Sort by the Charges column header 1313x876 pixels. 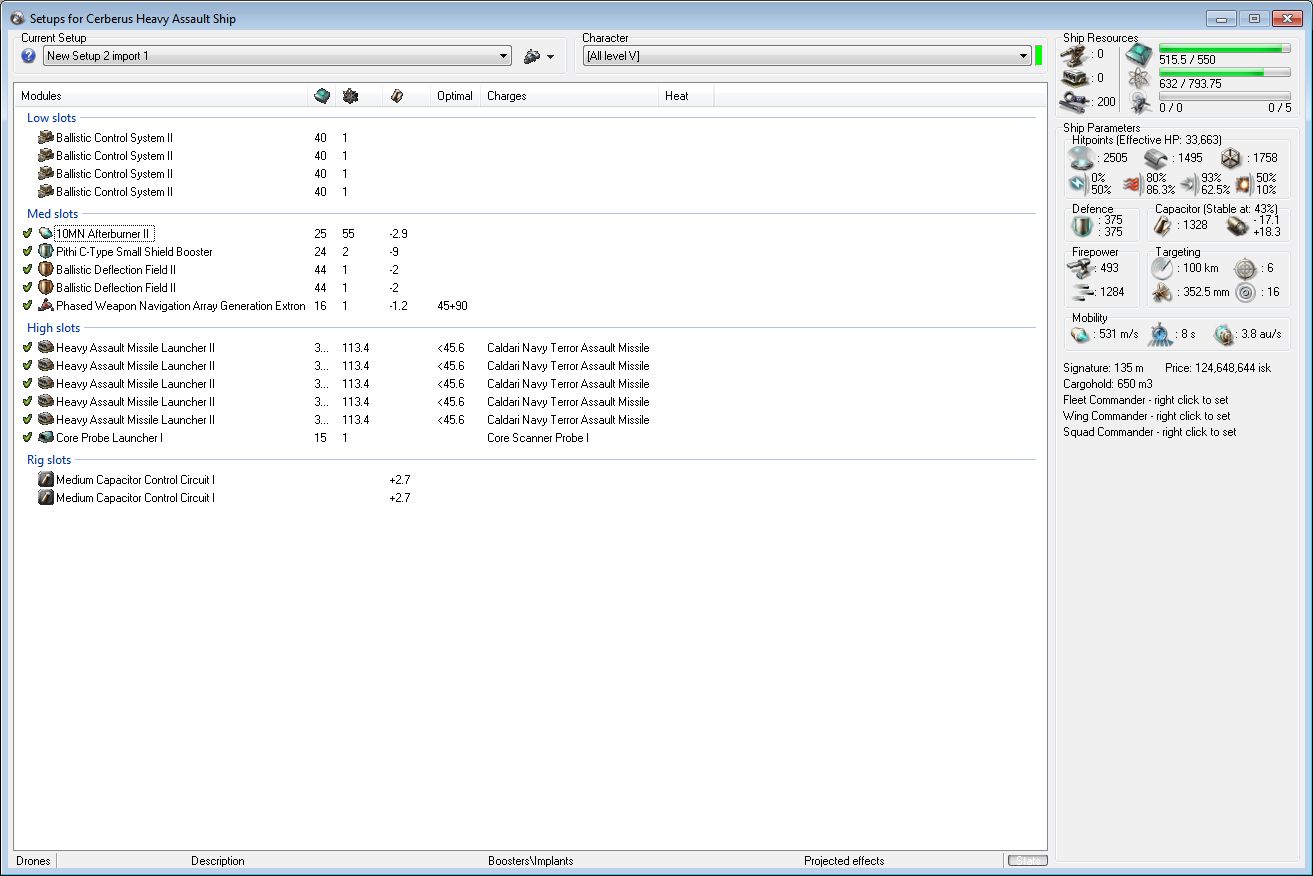click(x=570, y=96)
